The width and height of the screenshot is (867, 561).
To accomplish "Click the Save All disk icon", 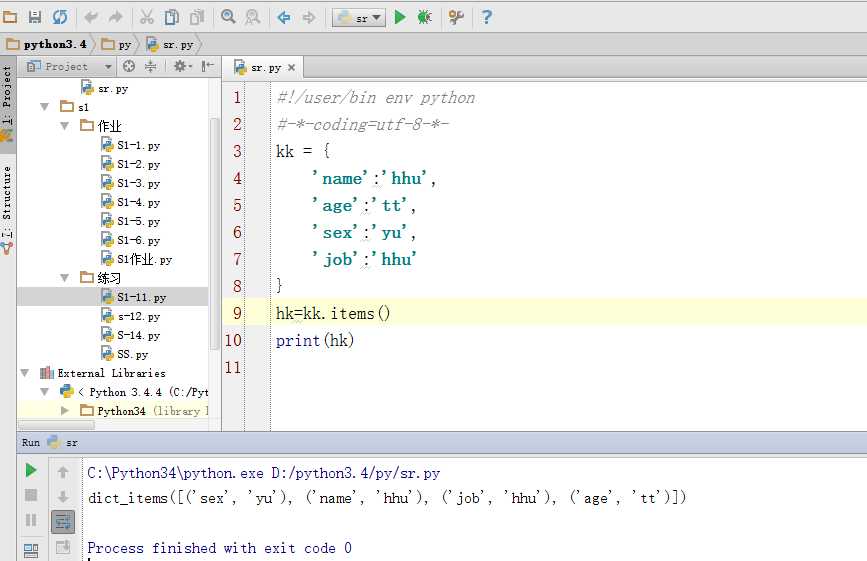I will 35,17.
